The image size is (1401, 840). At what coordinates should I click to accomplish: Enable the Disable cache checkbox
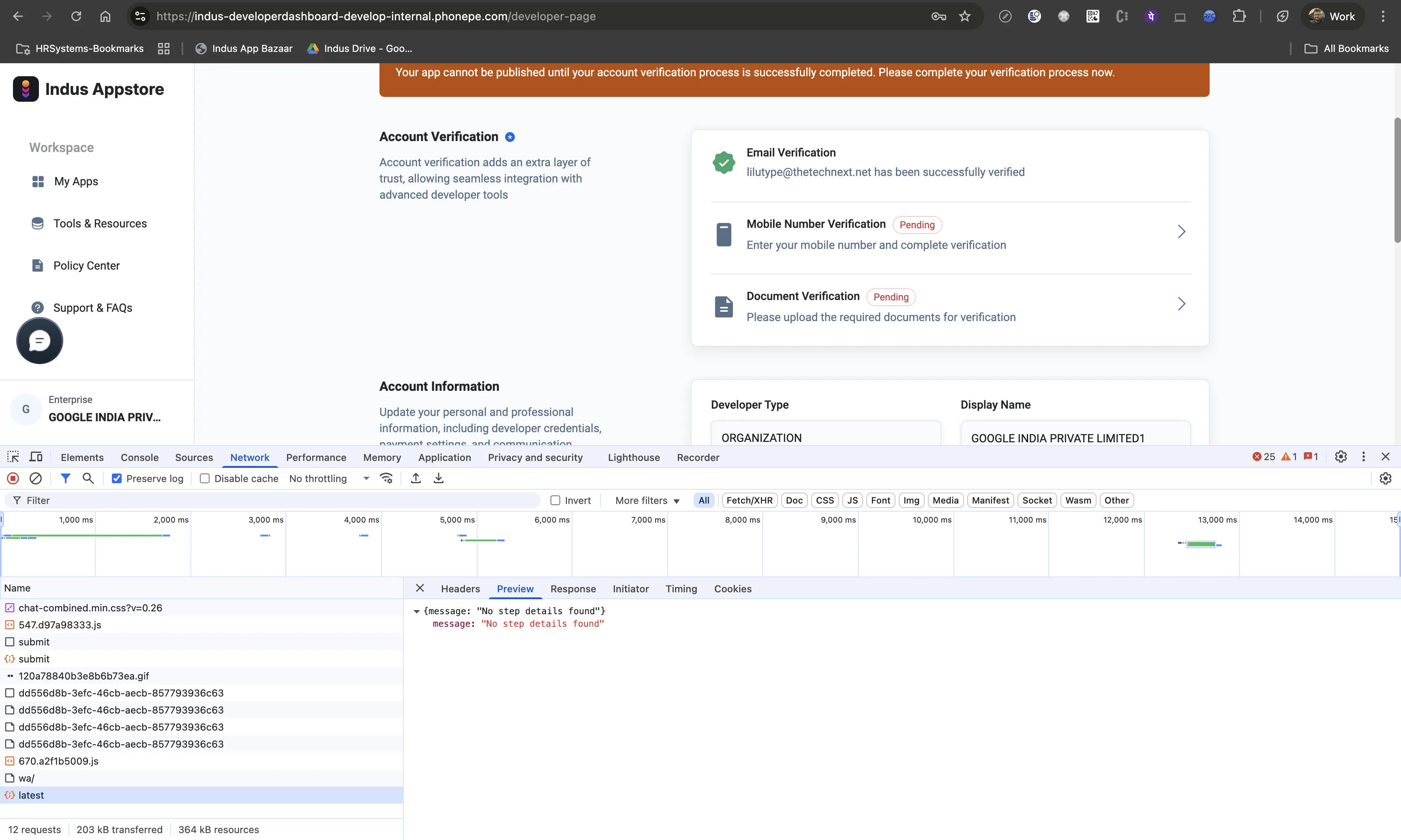coord(205,478)
